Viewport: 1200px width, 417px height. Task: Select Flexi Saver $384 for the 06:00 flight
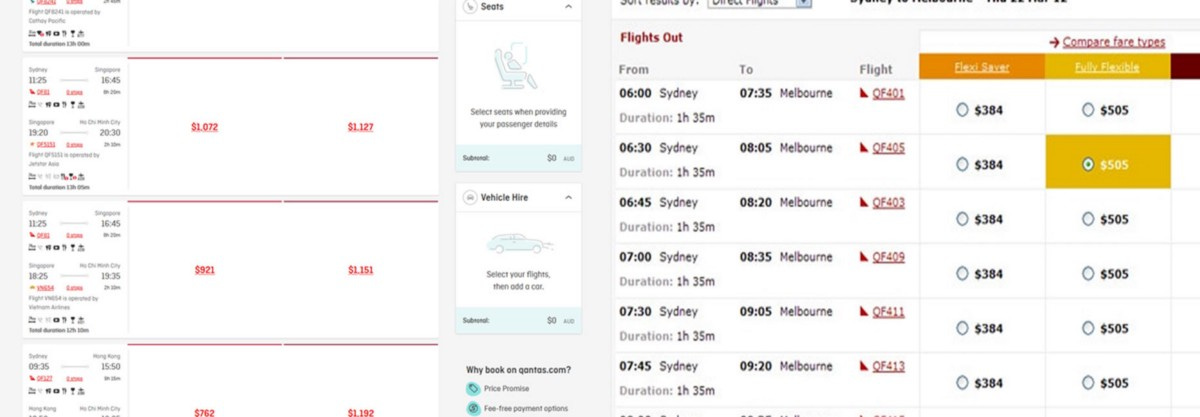[x=963, y=110]
